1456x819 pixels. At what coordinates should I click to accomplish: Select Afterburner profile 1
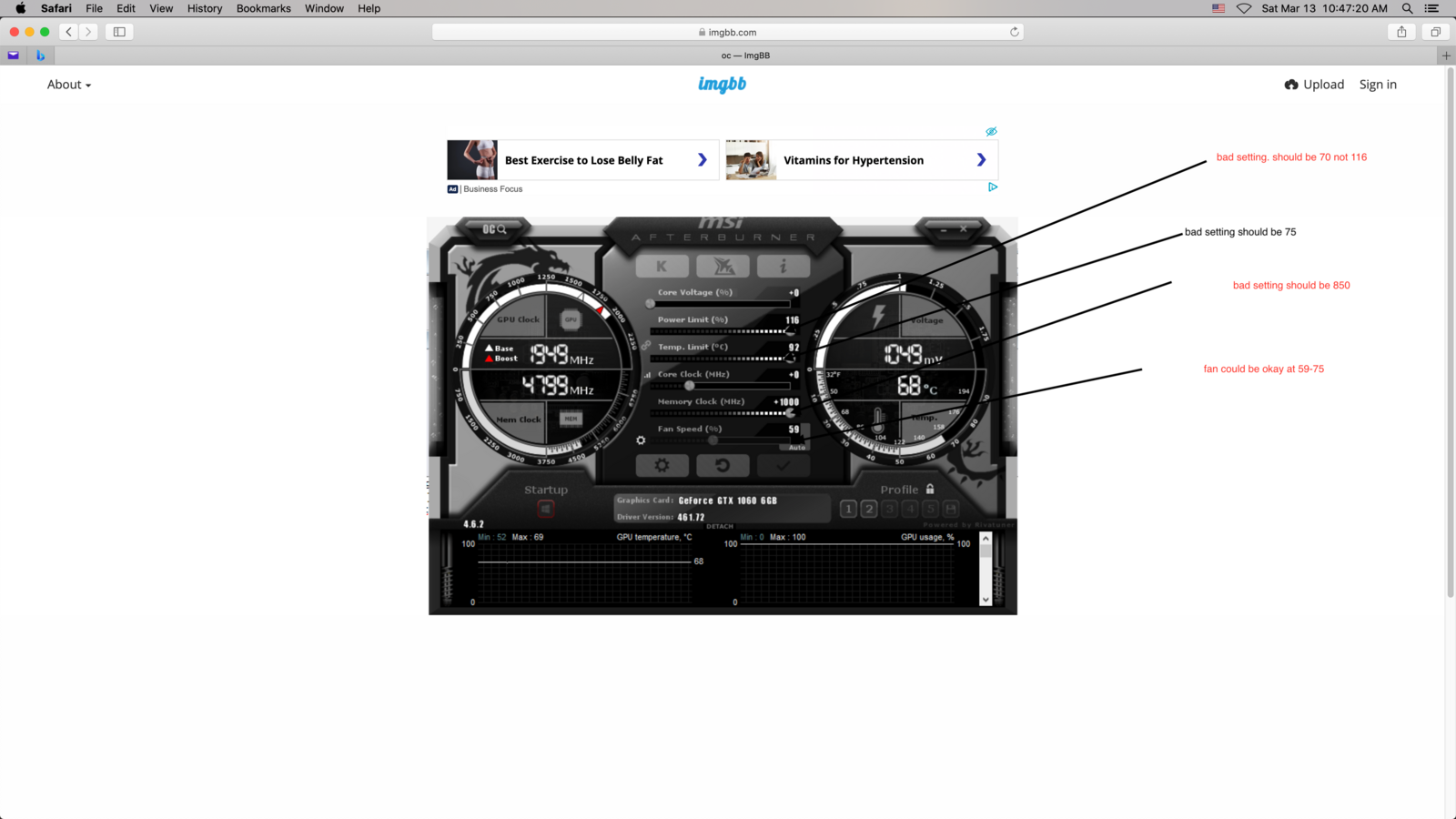coord(848,509)
